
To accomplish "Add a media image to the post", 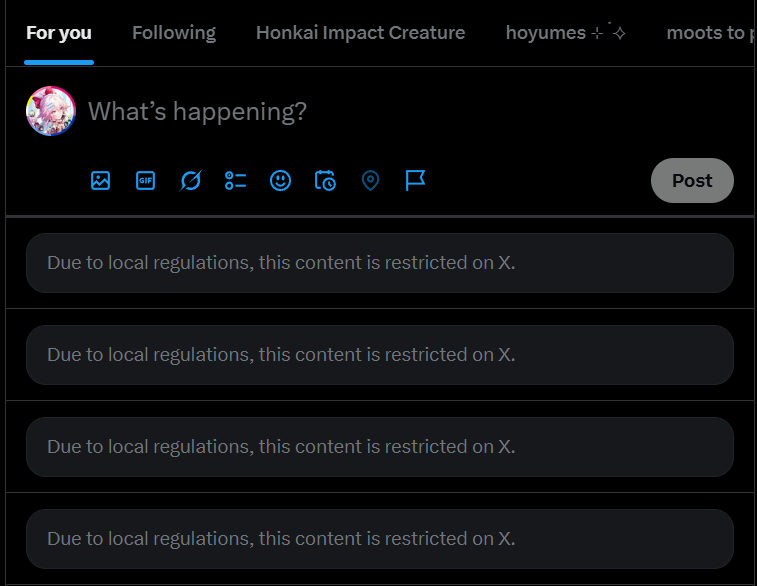I will 100,181.
